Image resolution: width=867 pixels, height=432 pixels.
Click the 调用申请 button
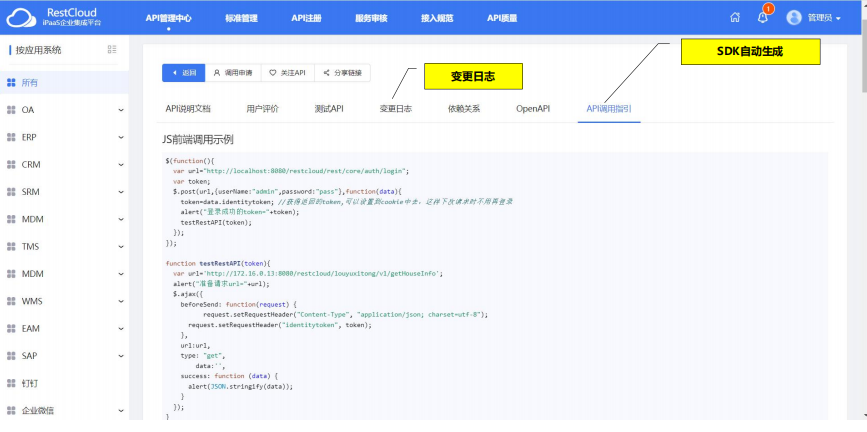[233, 73]
